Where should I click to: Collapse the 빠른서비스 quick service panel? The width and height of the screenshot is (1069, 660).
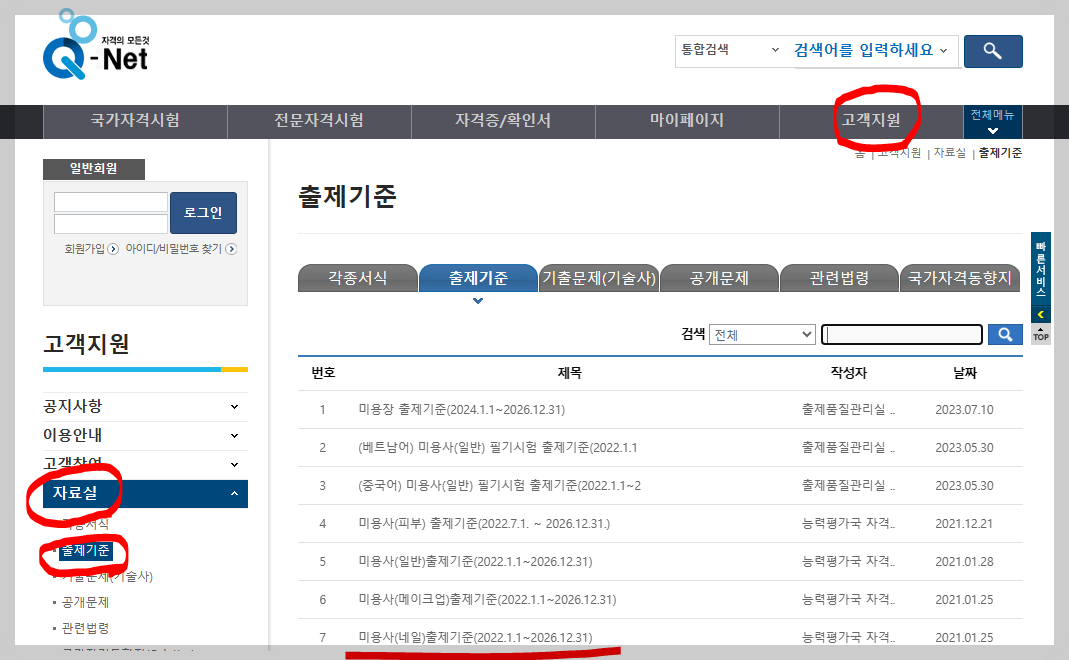point(1040,312)
